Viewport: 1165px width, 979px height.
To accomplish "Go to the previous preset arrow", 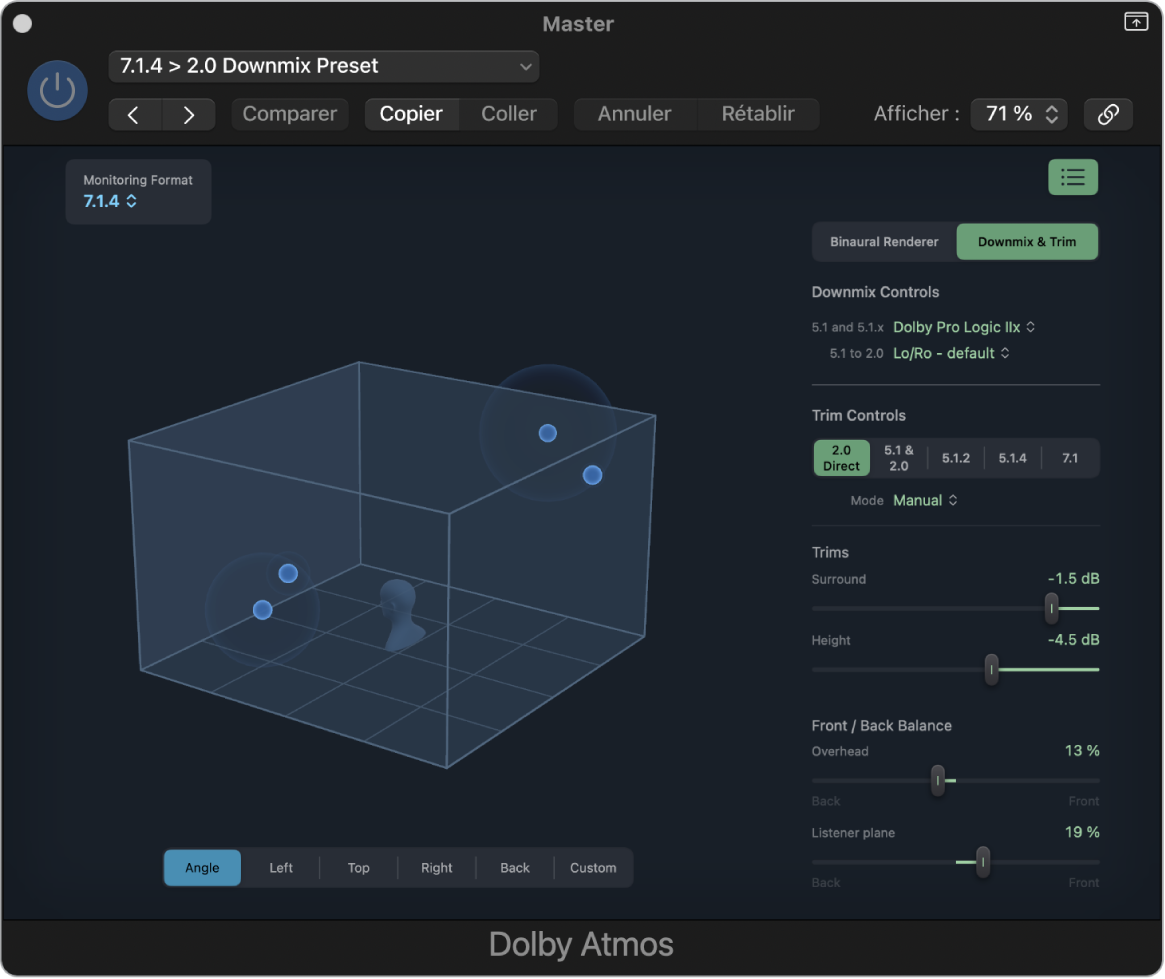I will click(134, 114).
